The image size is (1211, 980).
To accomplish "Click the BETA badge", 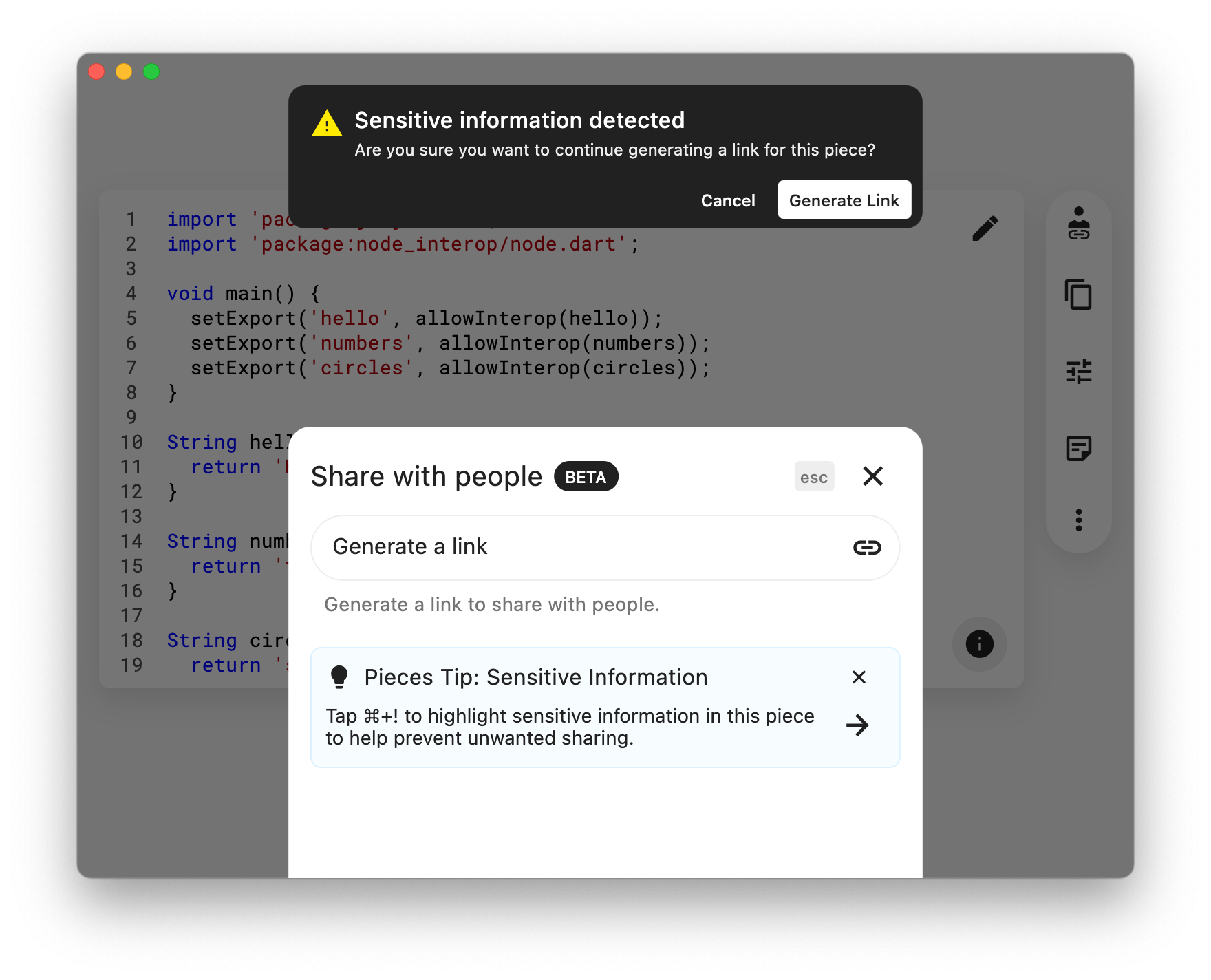I will click(586, 476).
